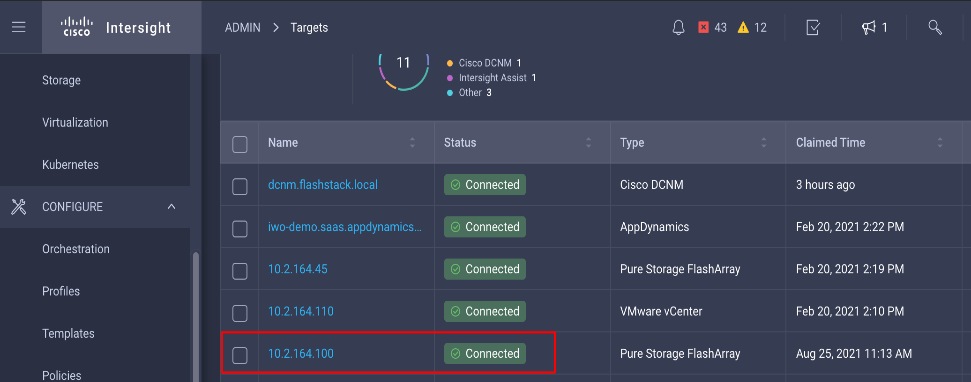
Task: Click the Intersight Assist legend entry
Action: pos(491,78)
